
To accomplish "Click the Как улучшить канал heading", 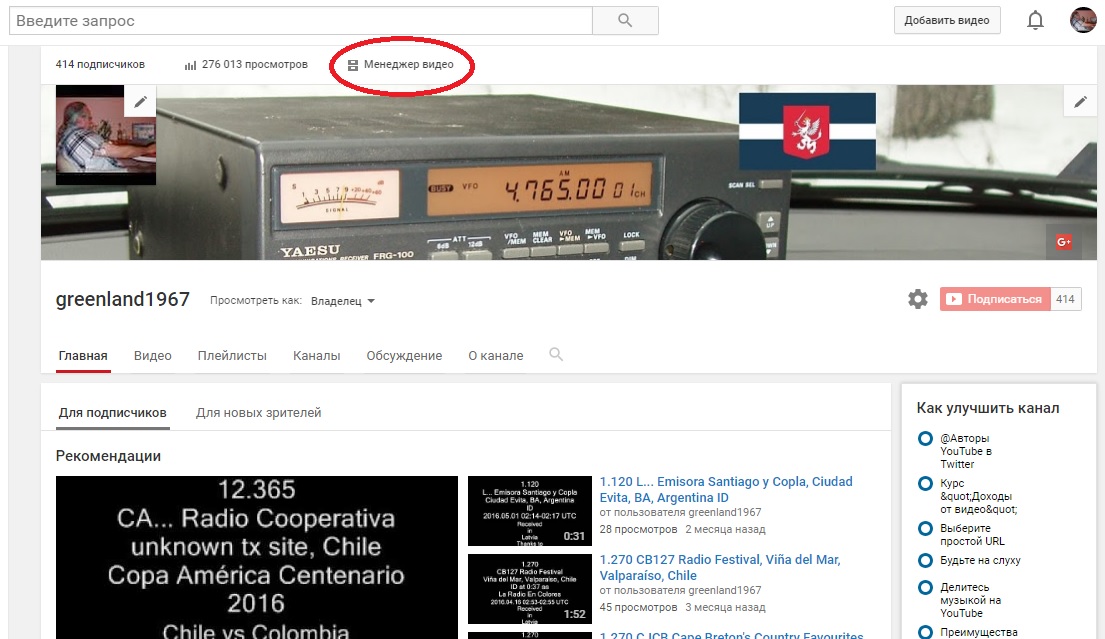I will (x=987, y=408).
